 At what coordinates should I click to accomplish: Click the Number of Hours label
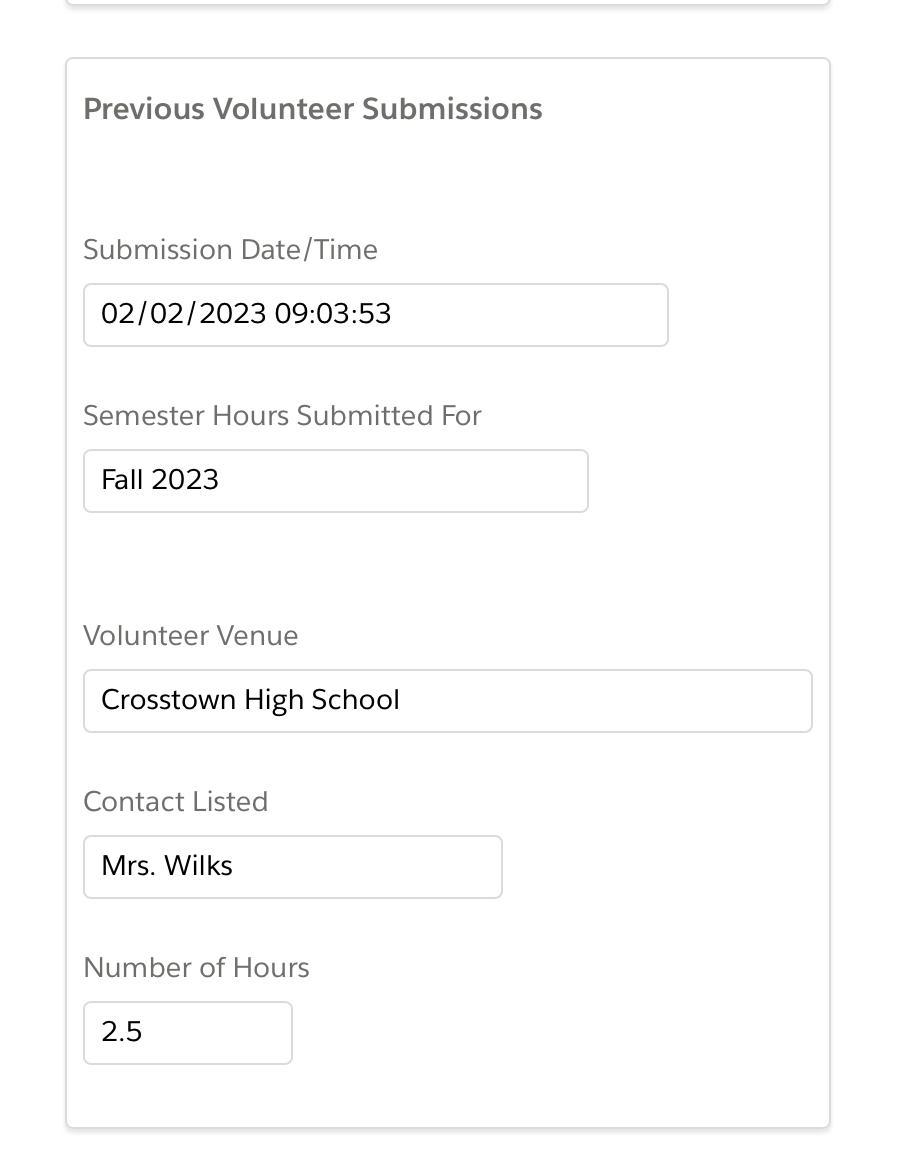196,968
